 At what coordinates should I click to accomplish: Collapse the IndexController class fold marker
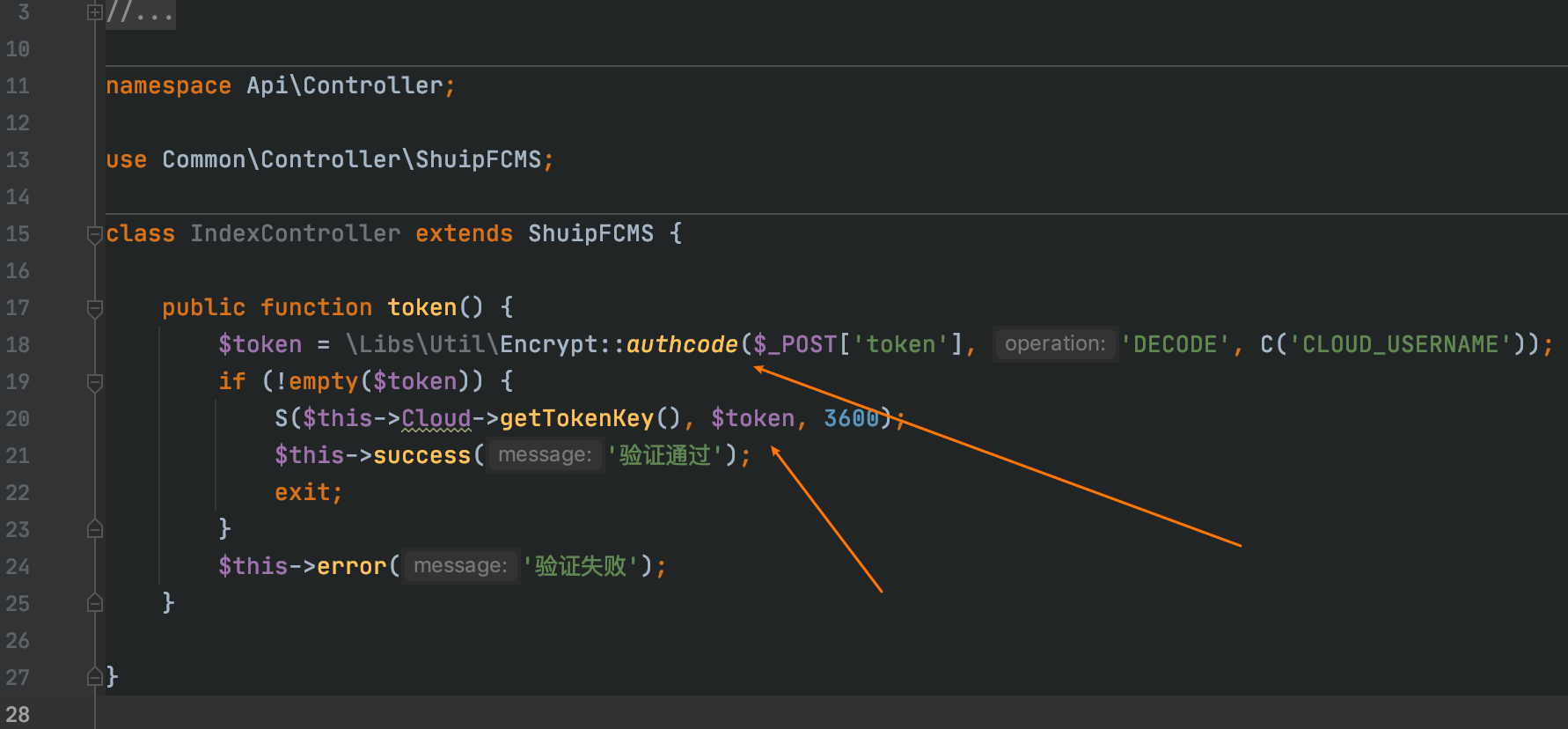[95, 234]
